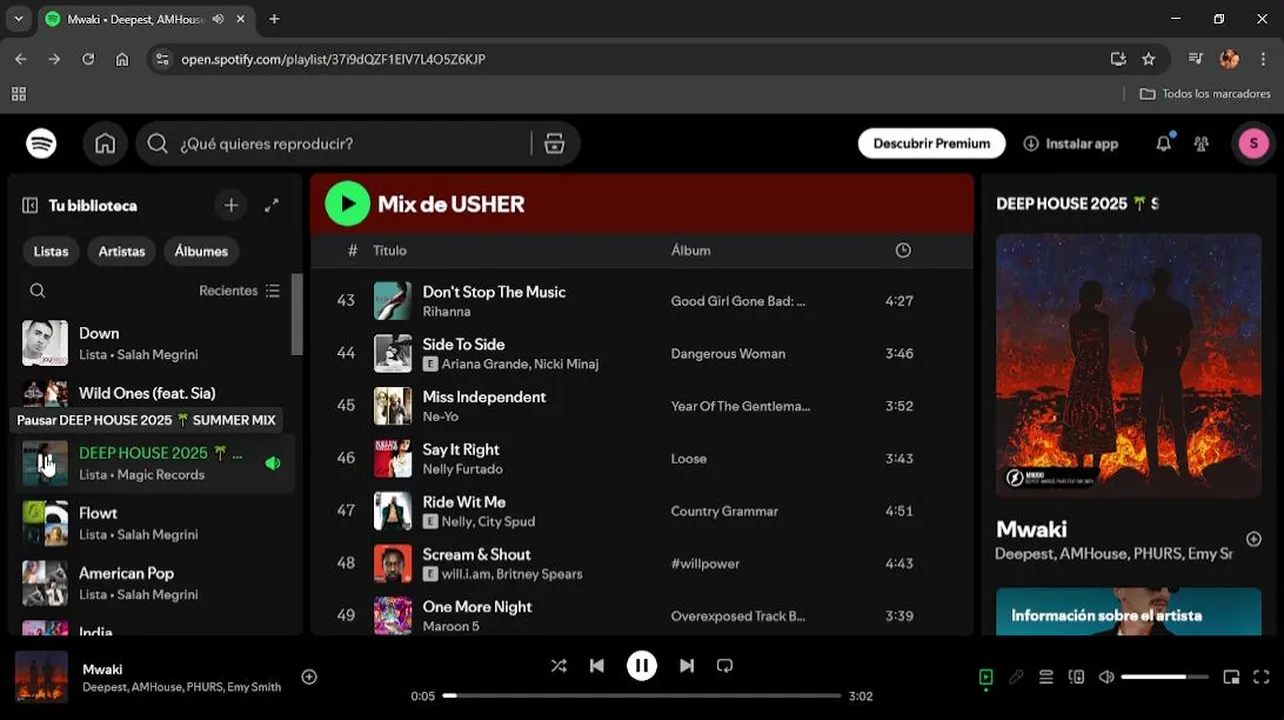The width and height of the screenshot is (1284, 720).
Task: Open Información sobre el artista card
Action: click(1128, 611)
